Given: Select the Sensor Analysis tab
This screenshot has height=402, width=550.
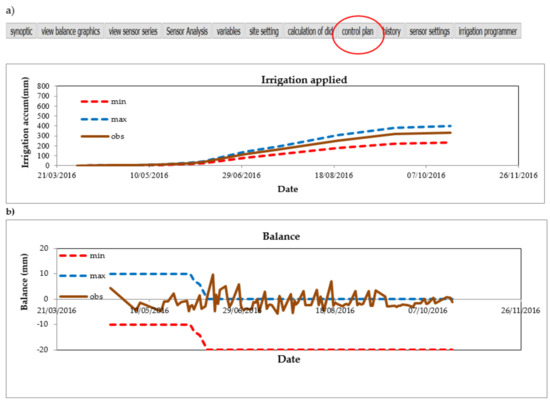Looking at the screenshot, I should click(187, 31).
